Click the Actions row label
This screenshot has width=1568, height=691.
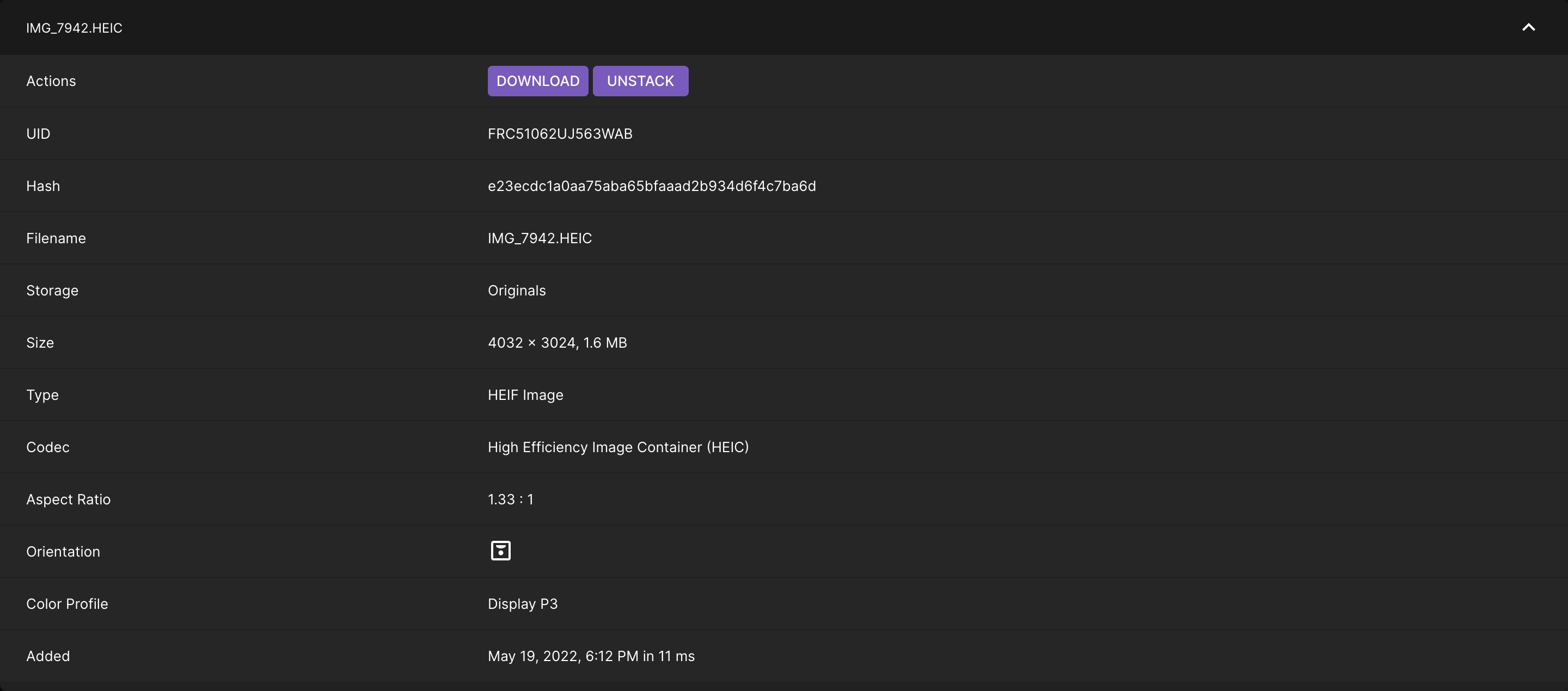(51, 81)
